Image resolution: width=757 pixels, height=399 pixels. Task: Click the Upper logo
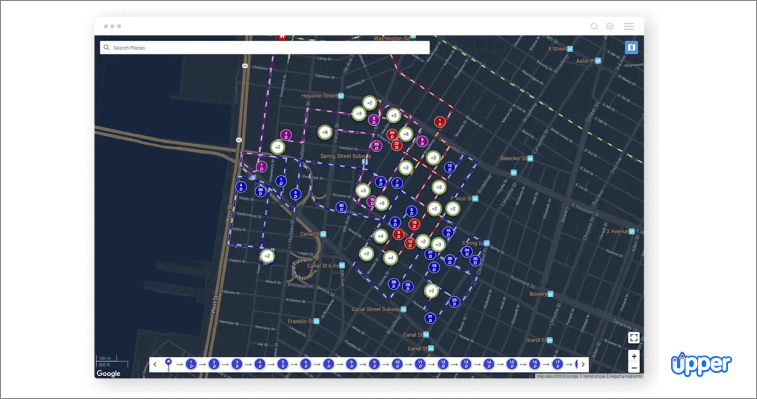(701, 364)
